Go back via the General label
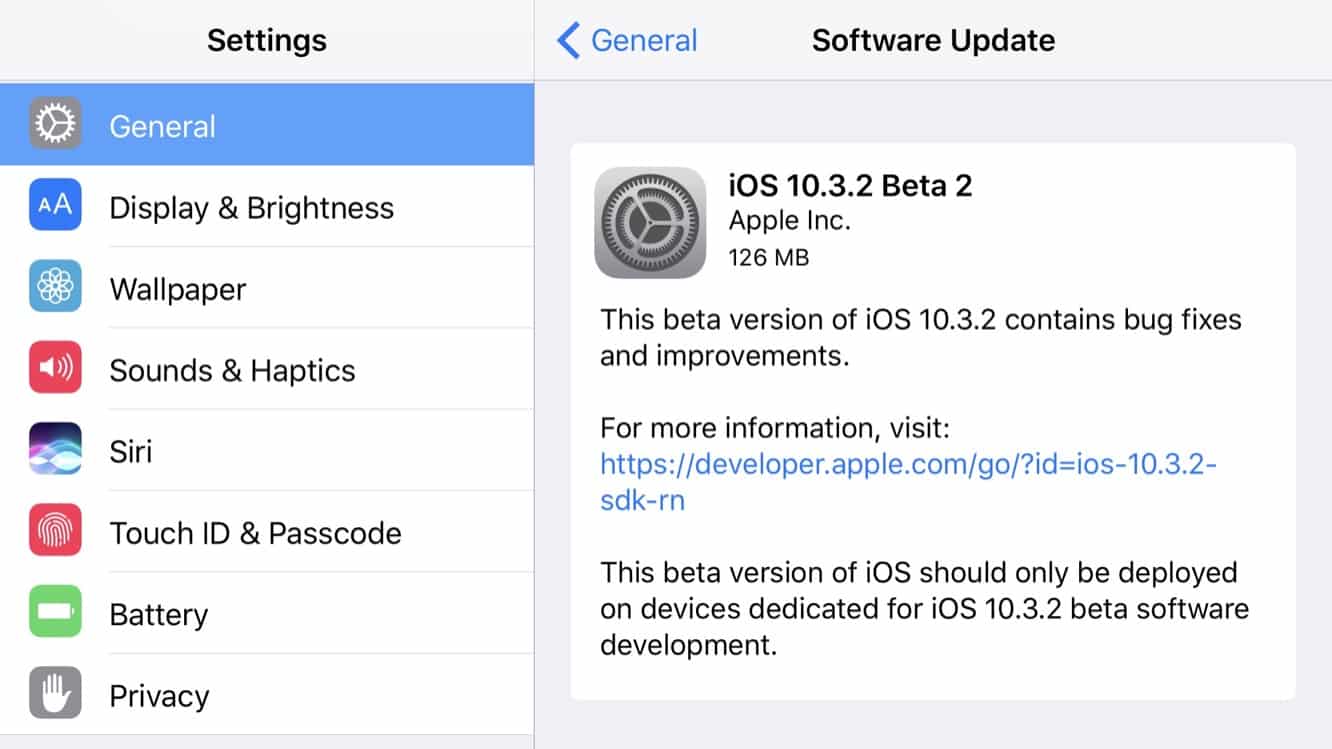 (x=644, y=41)
